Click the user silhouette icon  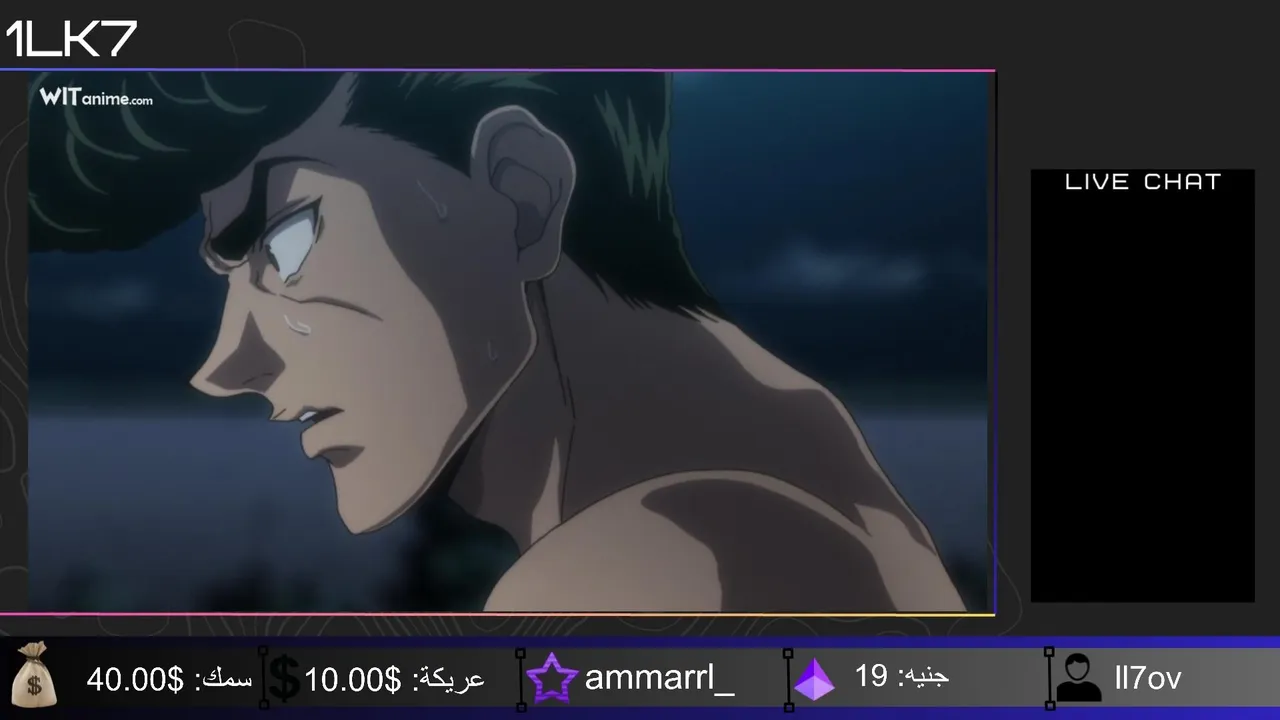1078,678
